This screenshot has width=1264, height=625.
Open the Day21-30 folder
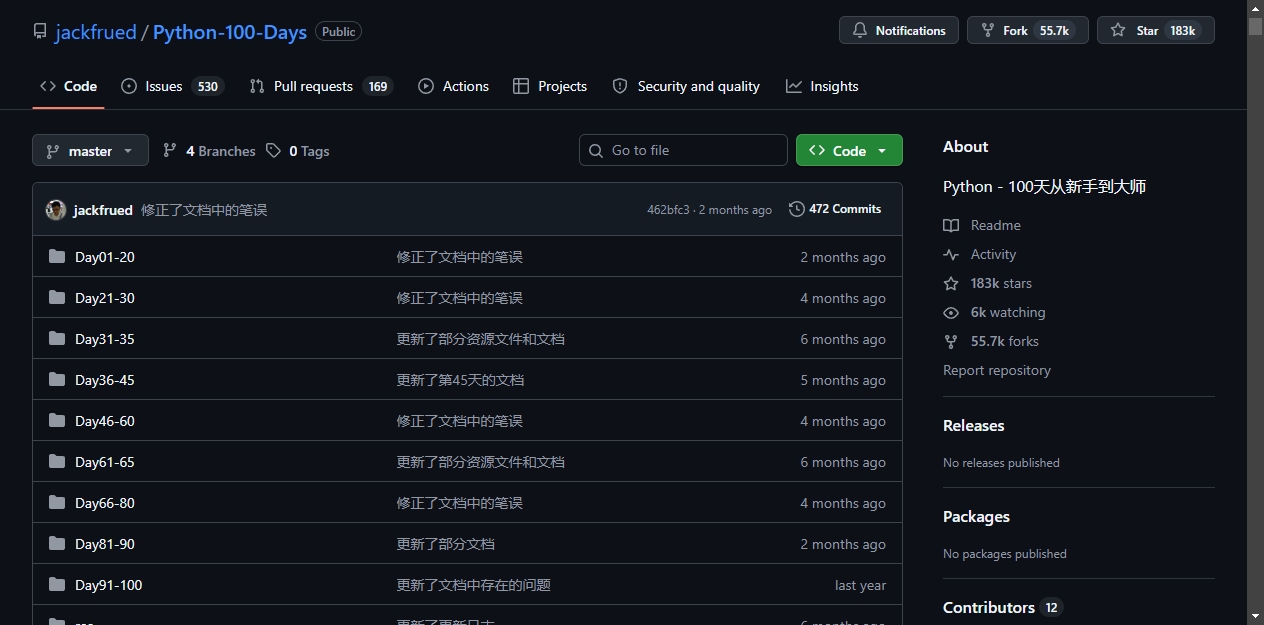pos(105,298)
